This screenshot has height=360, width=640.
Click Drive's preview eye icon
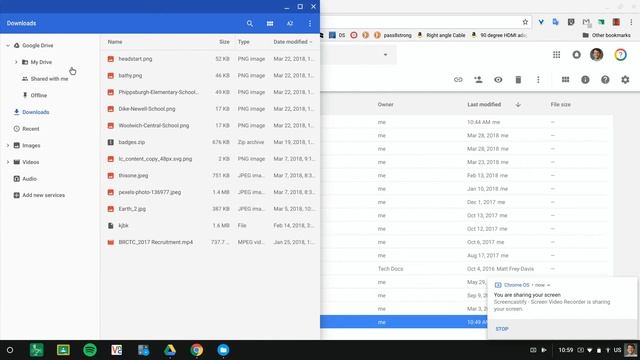pyautogui.click(x=498, y=80)
